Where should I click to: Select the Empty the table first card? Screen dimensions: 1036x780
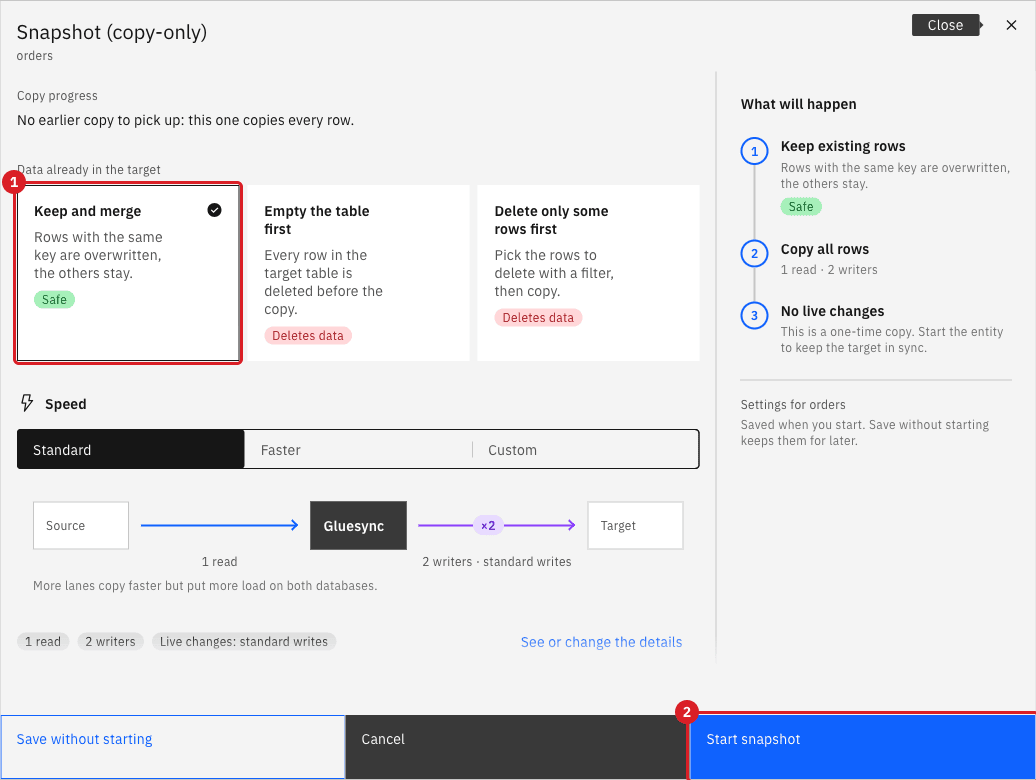coord(358,273)
